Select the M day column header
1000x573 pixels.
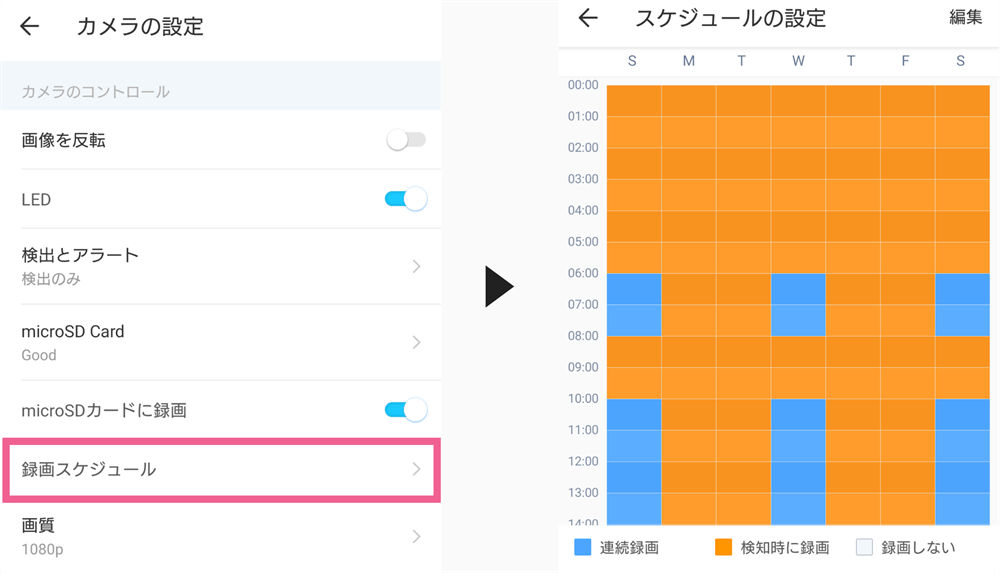(689, 61)
